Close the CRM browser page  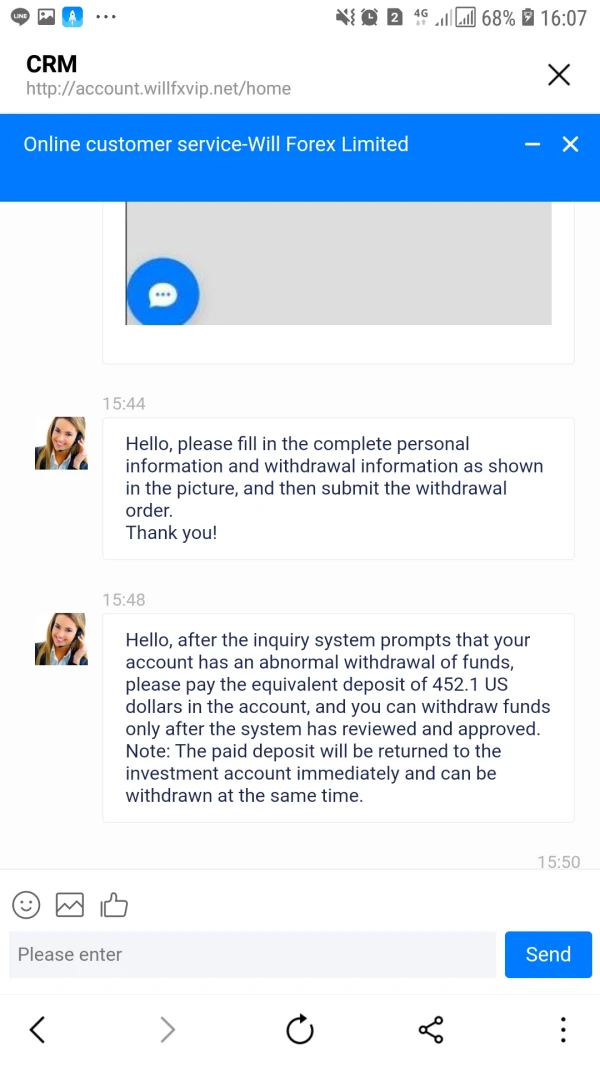pyautogui.click(x=559, y=75)
